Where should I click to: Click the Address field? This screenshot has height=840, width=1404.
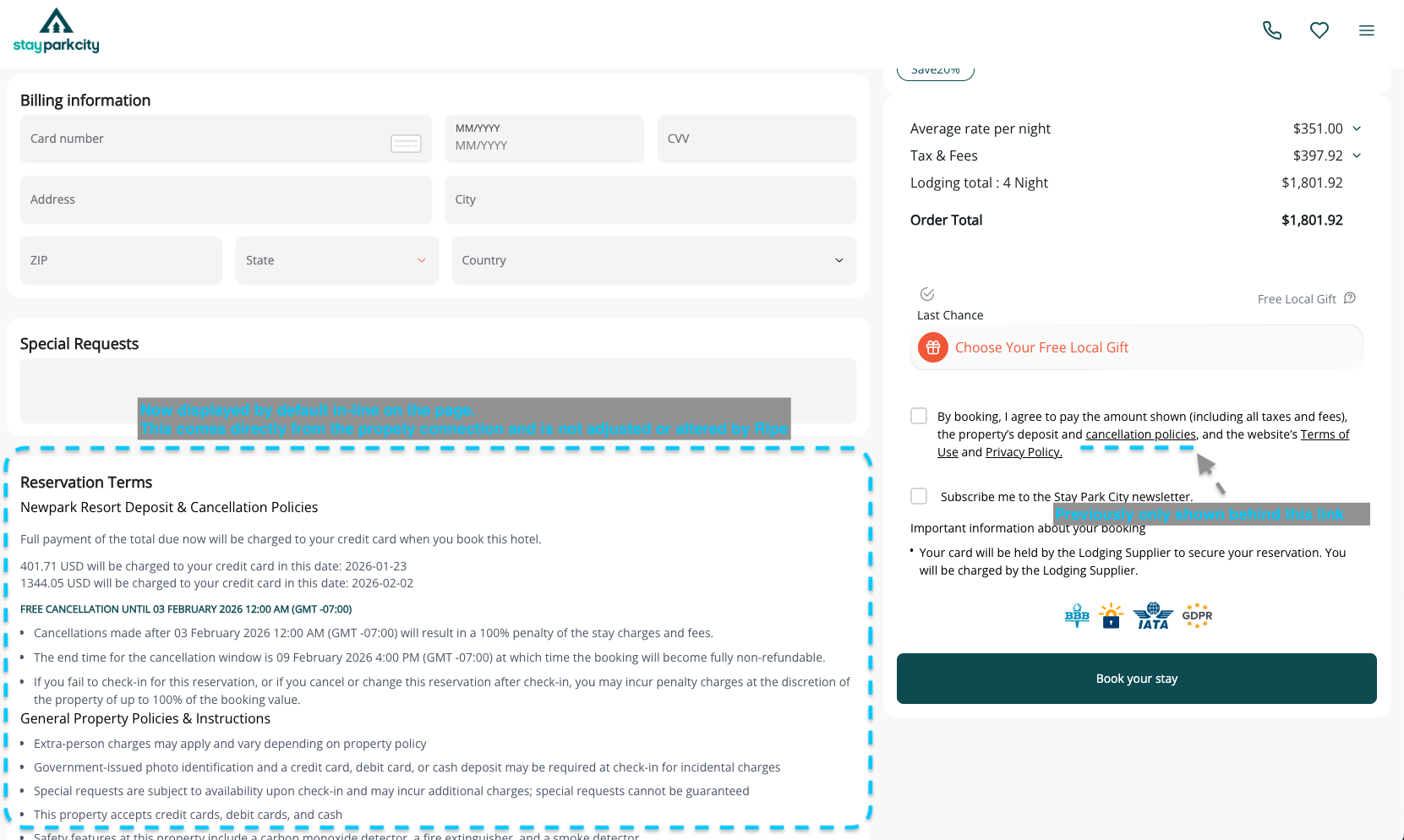click(x=226, y=199)
